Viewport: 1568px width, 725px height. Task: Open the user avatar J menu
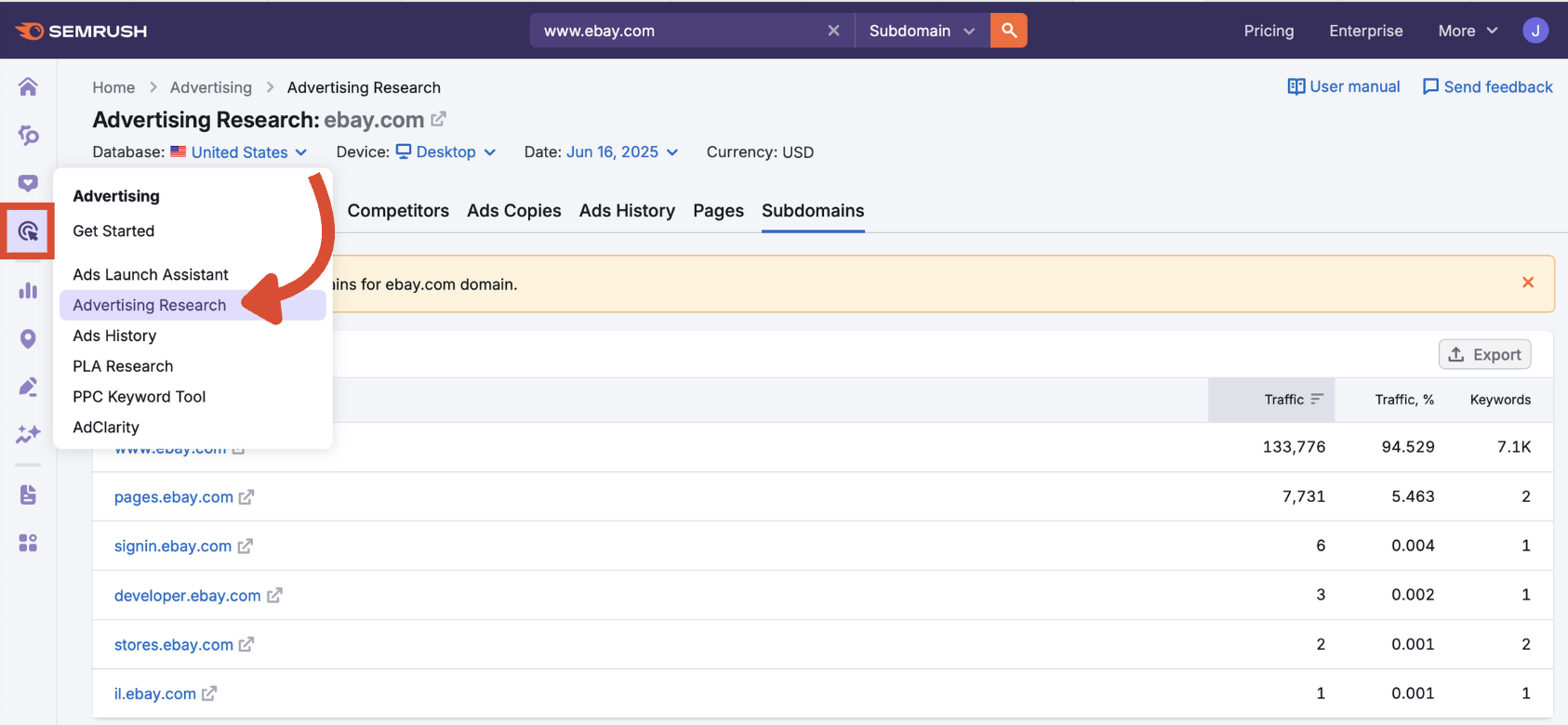(x=1535, y=31)
